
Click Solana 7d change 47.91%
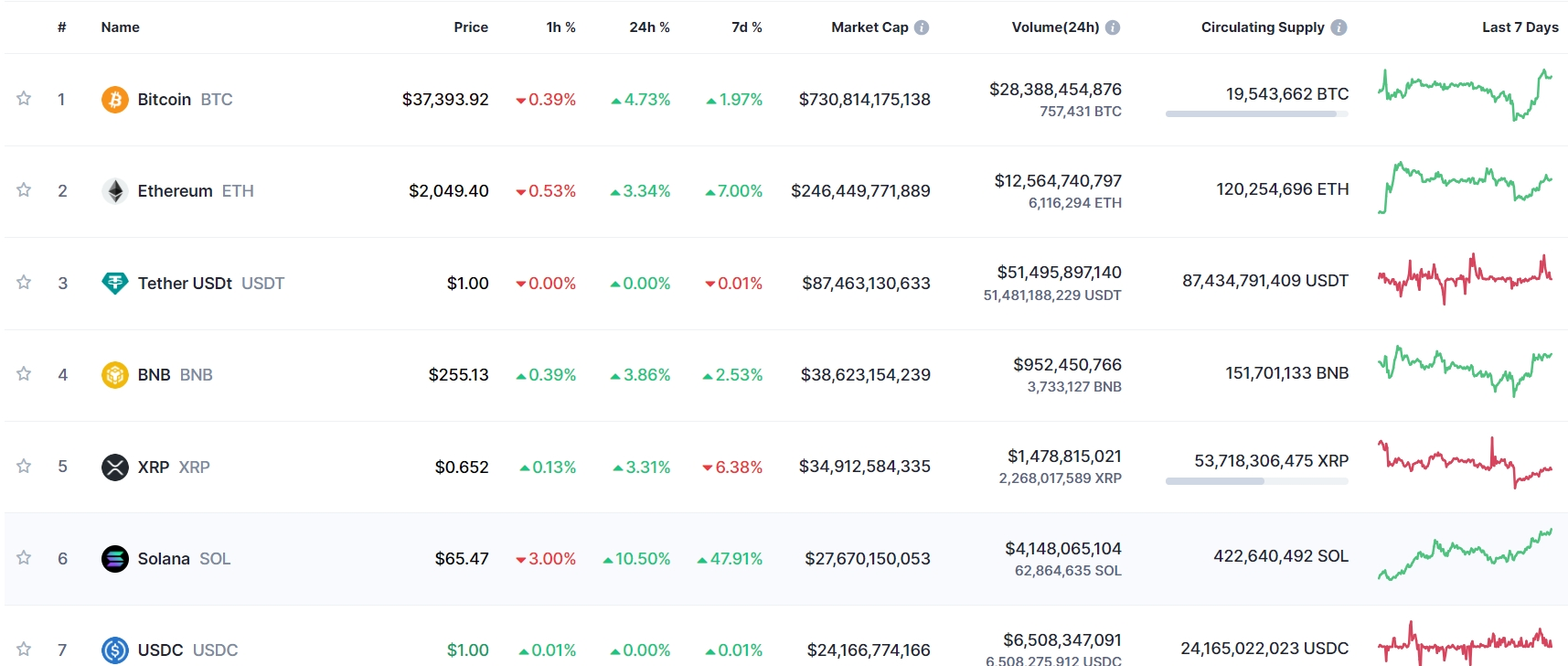(730, 558)
